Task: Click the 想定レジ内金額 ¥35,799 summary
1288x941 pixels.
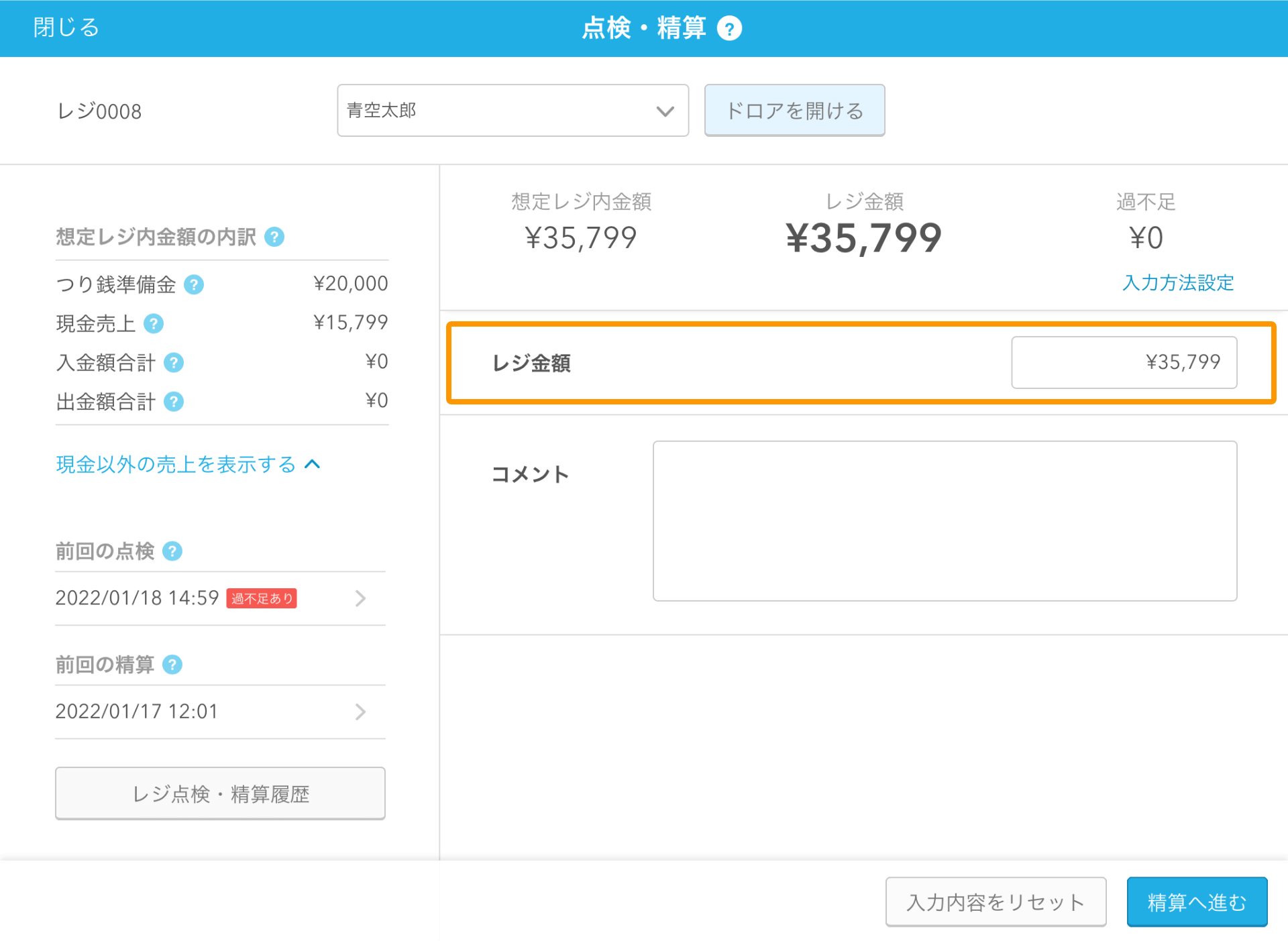Action: point(581,237)
